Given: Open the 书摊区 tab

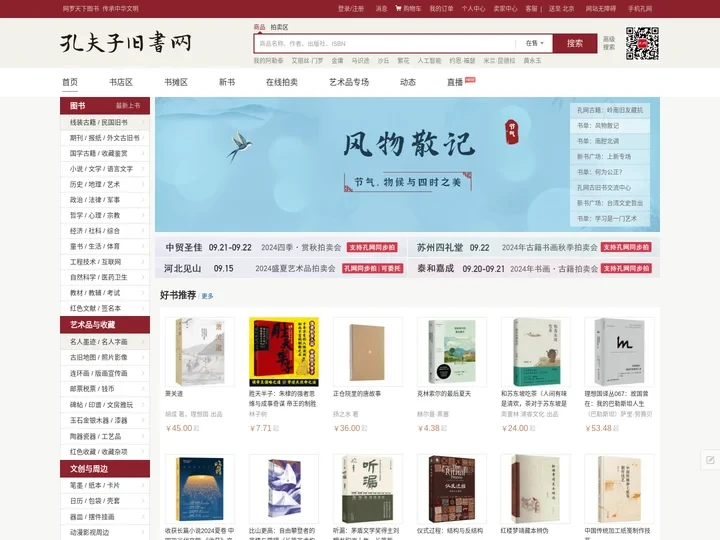Looking at the screenshot, I should click(176, 82).
